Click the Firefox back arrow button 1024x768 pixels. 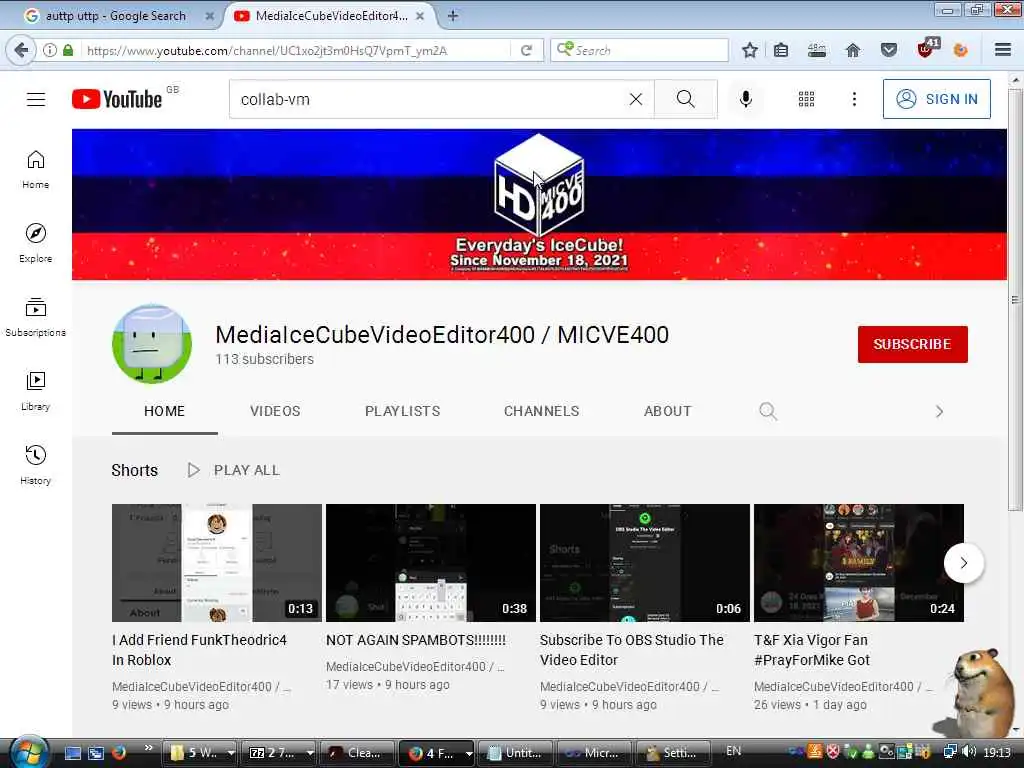coord(21,50)
